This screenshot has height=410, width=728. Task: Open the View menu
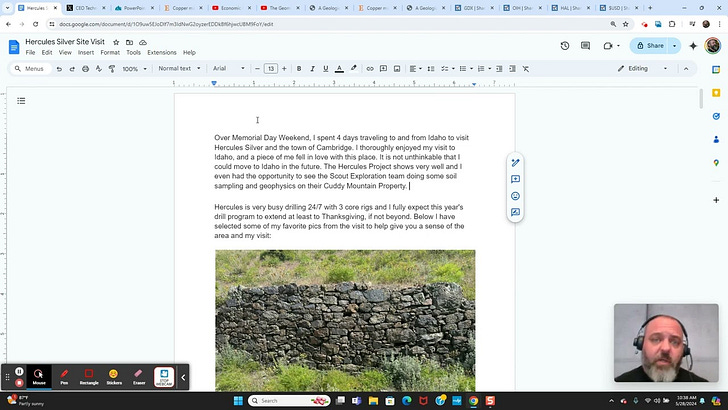(x=65, y=52)
